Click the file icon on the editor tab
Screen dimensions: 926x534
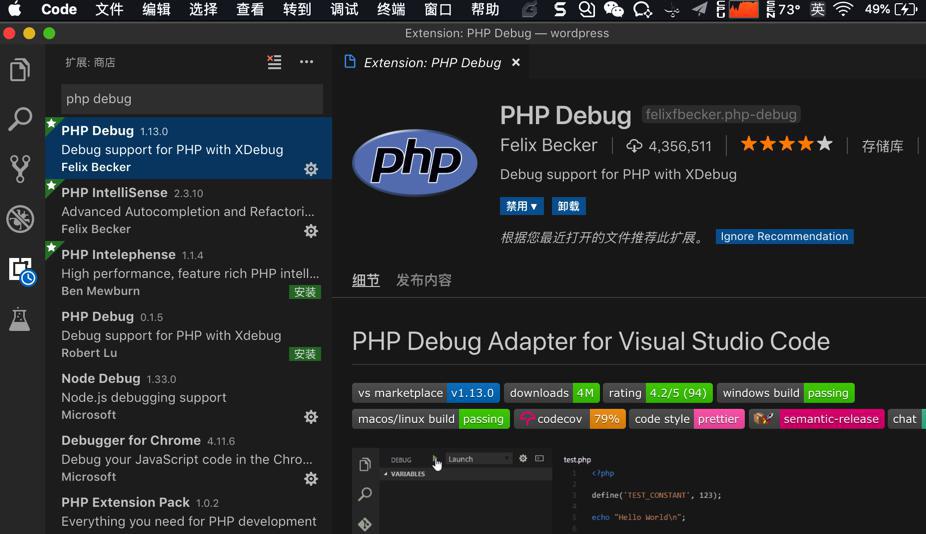pyautogui.click(x=350, y=62)
